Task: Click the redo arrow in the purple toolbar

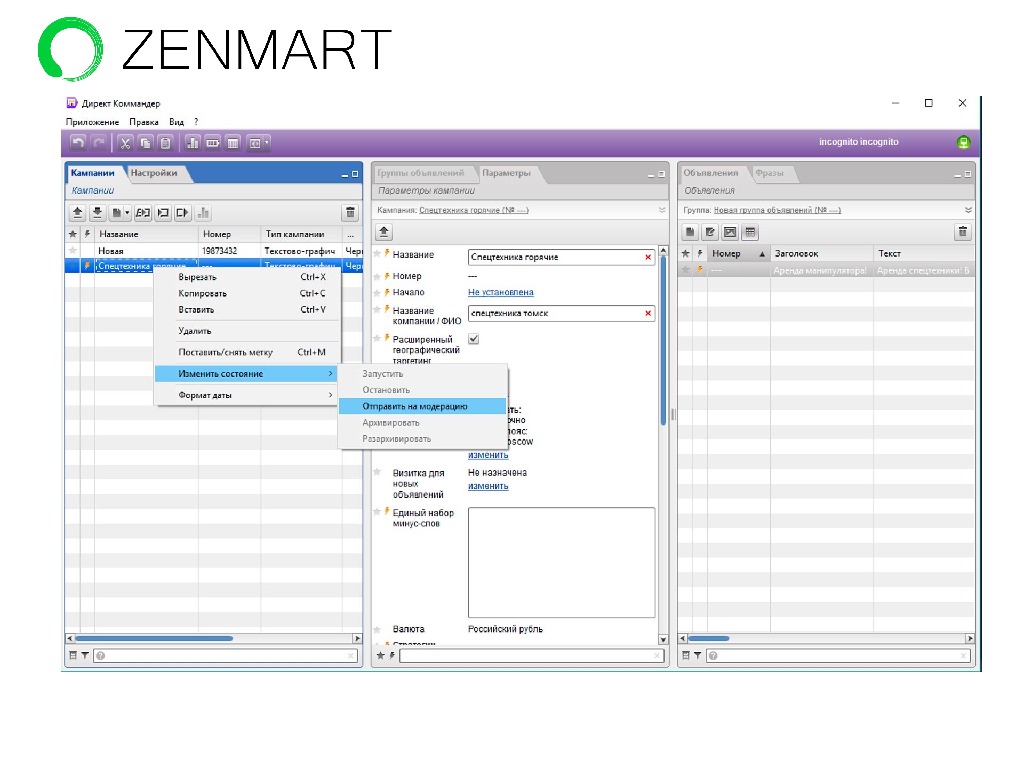Action: tap(99, 142)
